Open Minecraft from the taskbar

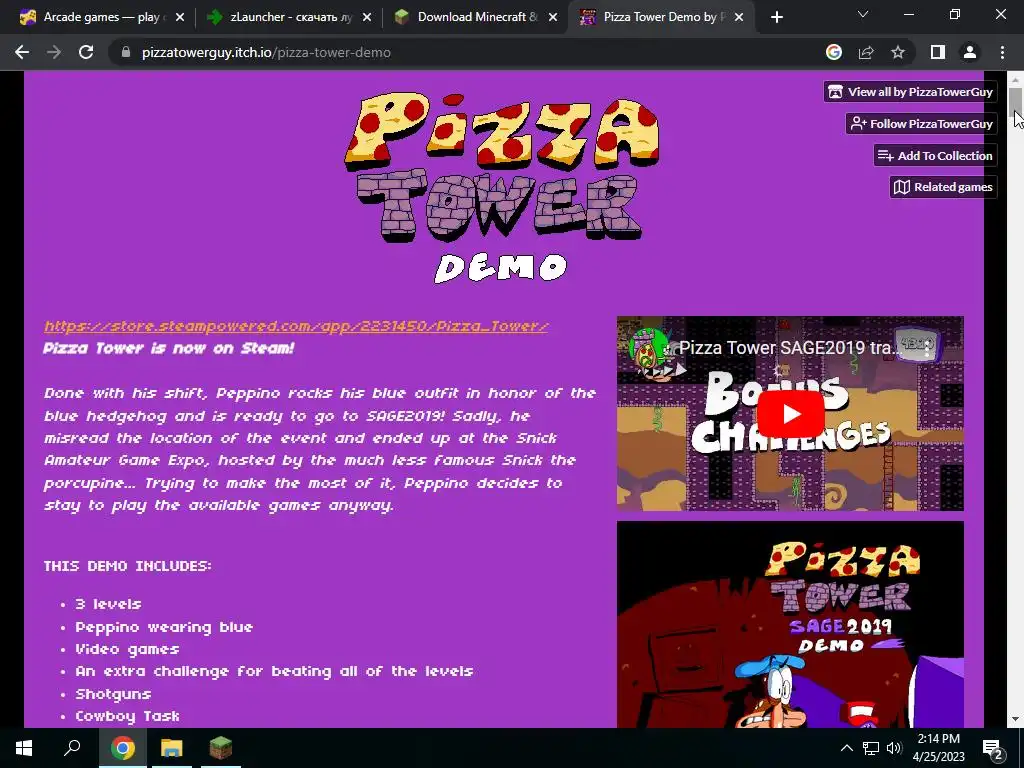221,748
